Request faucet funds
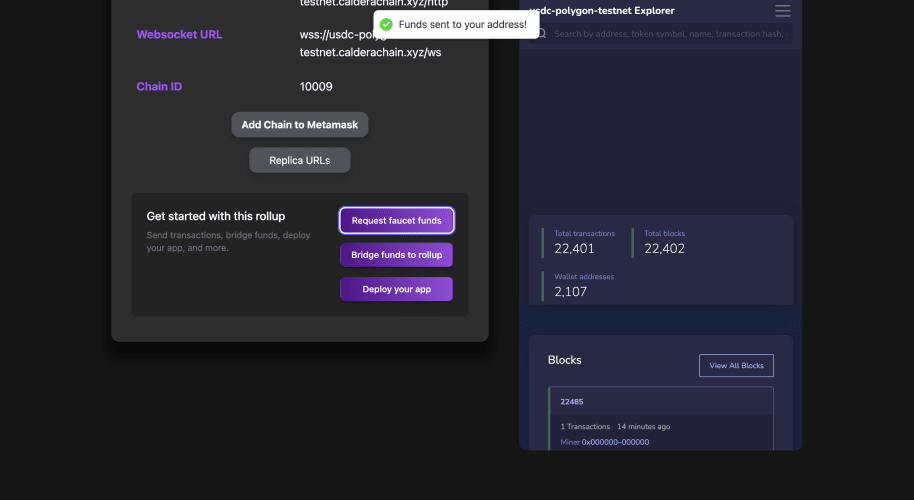The image size is (914, 500). point(396,221)
